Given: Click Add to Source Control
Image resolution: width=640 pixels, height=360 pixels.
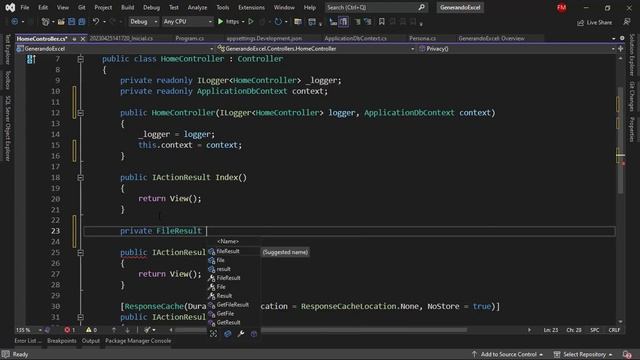Looking at the screenshot, I should click(508, 354).
